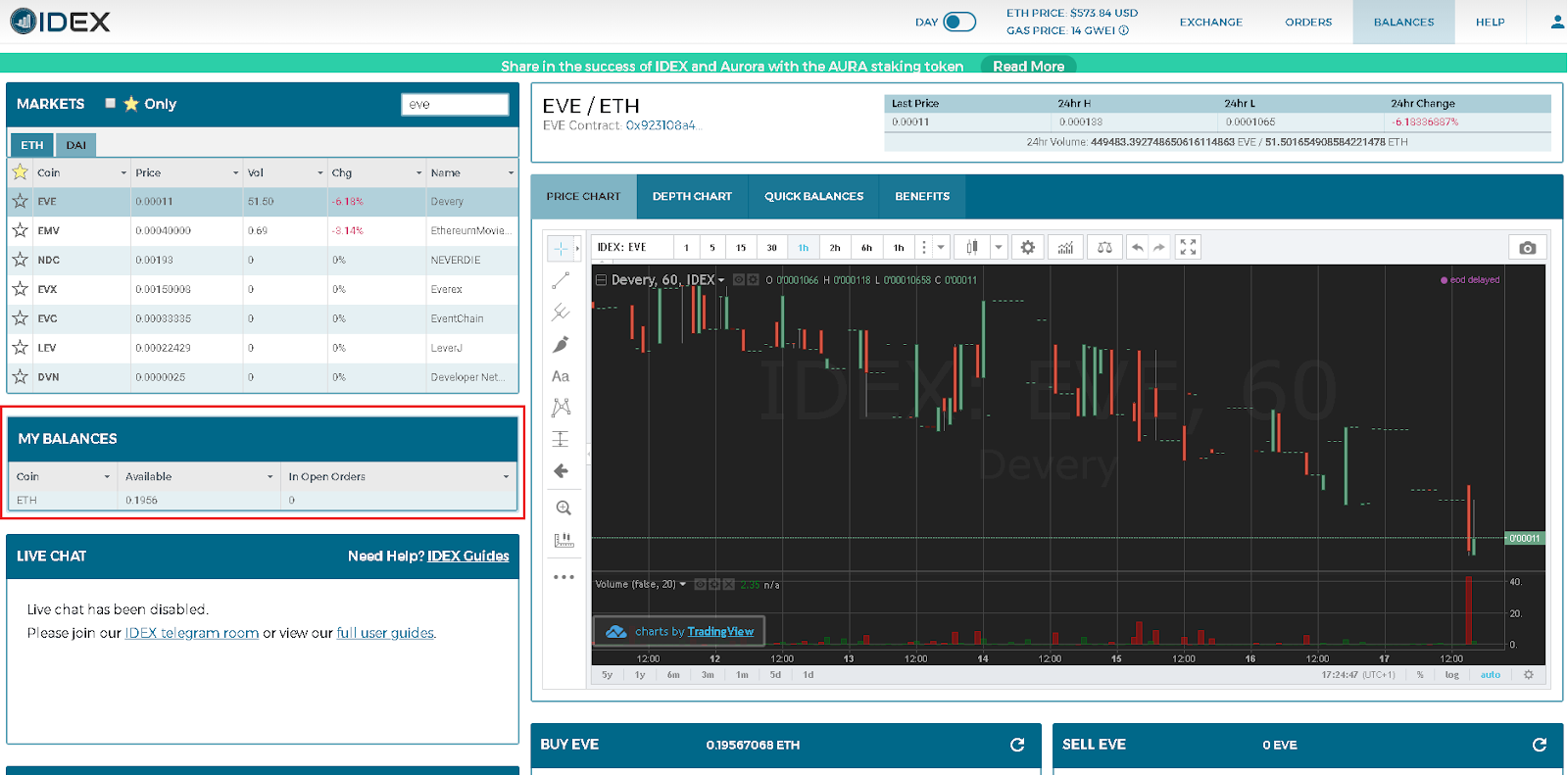
Task: Set chart interval to 15 minutes
Action: coord(741,248)
